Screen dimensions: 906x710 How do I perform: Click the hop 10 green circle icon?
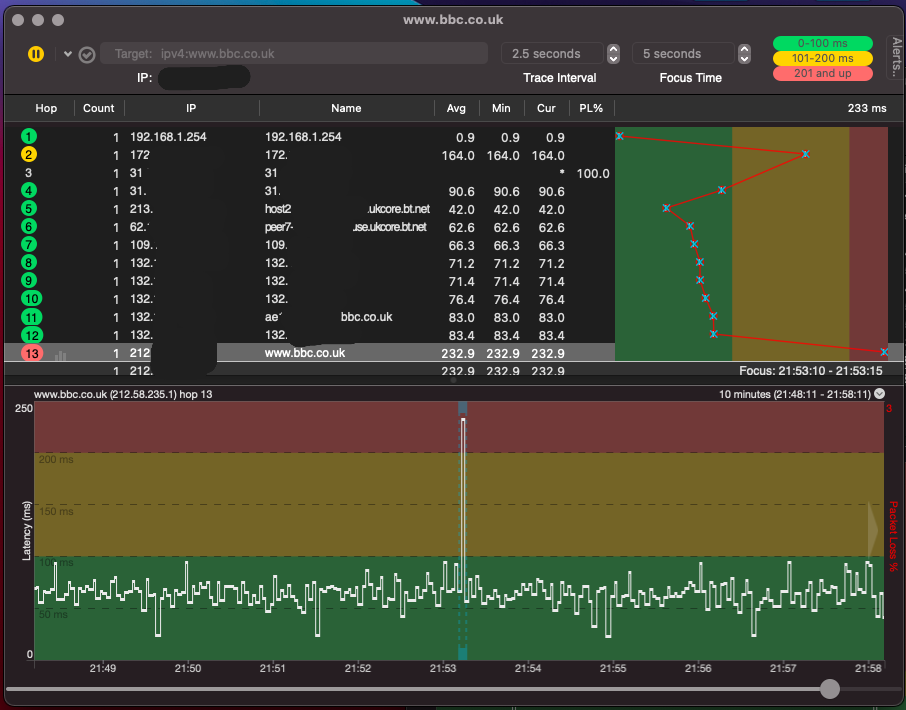31,299
